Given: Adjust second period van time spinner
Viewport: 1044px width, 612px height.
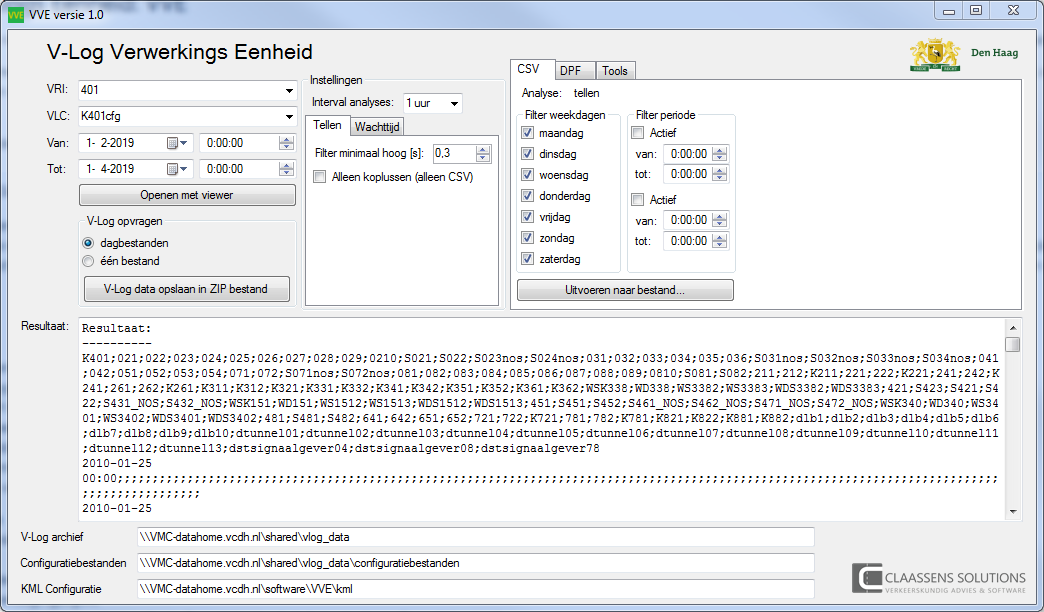Looking at the screenshot, I should click(719, 220).
